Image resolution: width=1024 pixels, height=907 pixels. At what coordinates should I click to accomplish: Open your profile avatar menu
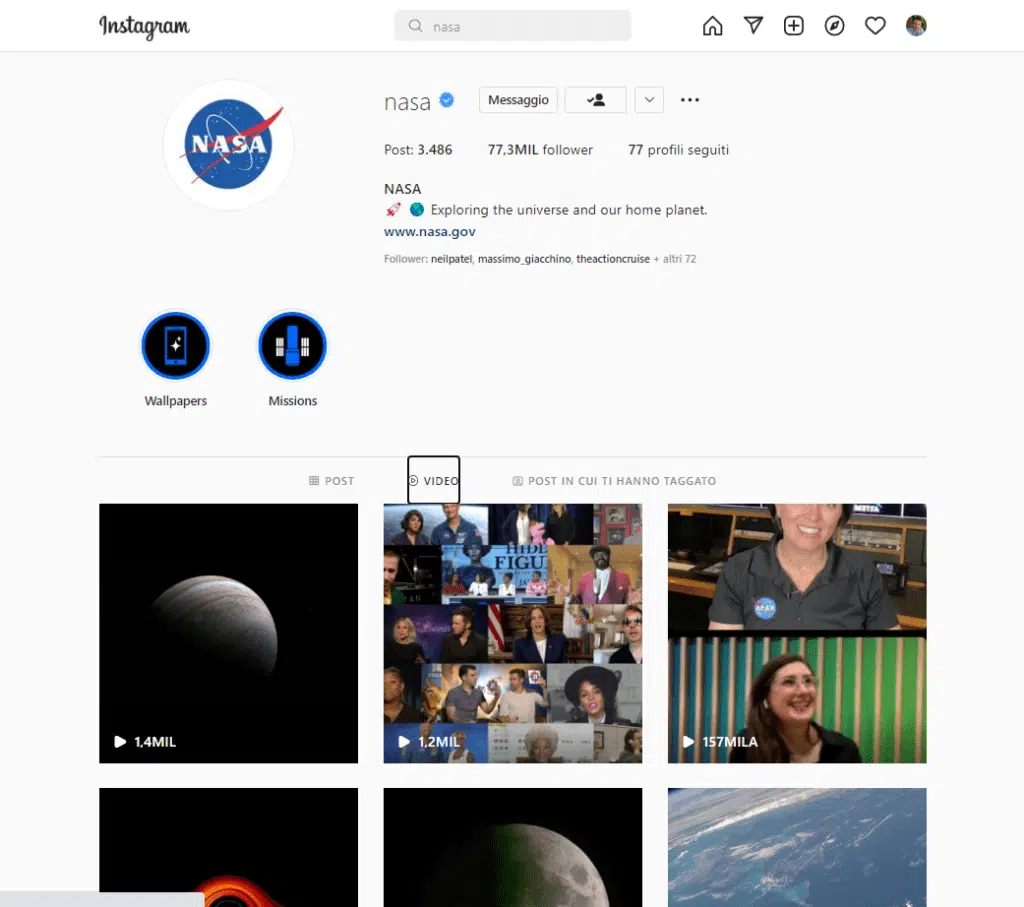point(916,26)
